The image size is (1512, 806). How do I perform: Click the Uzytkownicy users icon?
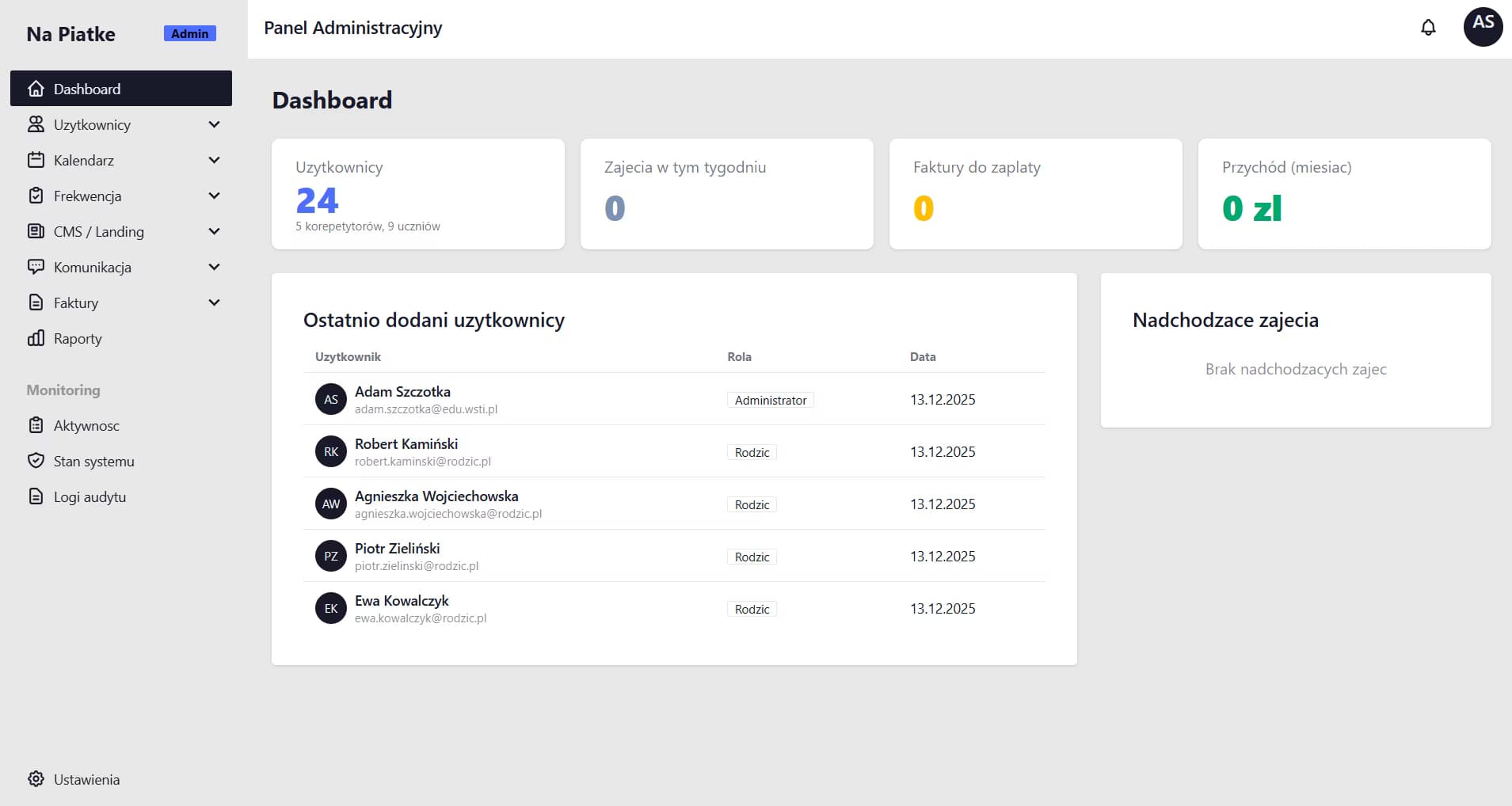[36, 124]
